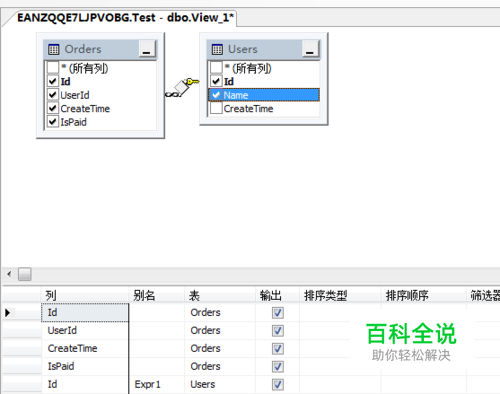Viewport: 500px width, 394px height.
Task: Uncheck CreateTime column in Orders table
Action: (53, 108)
